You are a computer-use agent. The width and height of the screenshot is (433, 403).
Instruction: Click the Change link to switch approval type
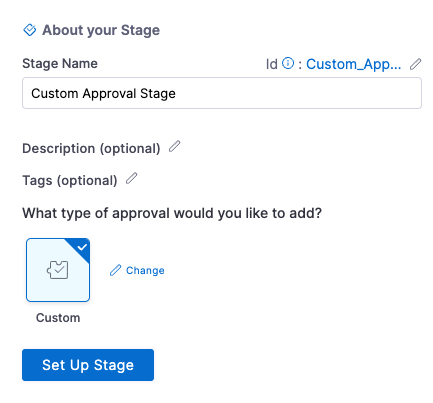tap(145, 270)
